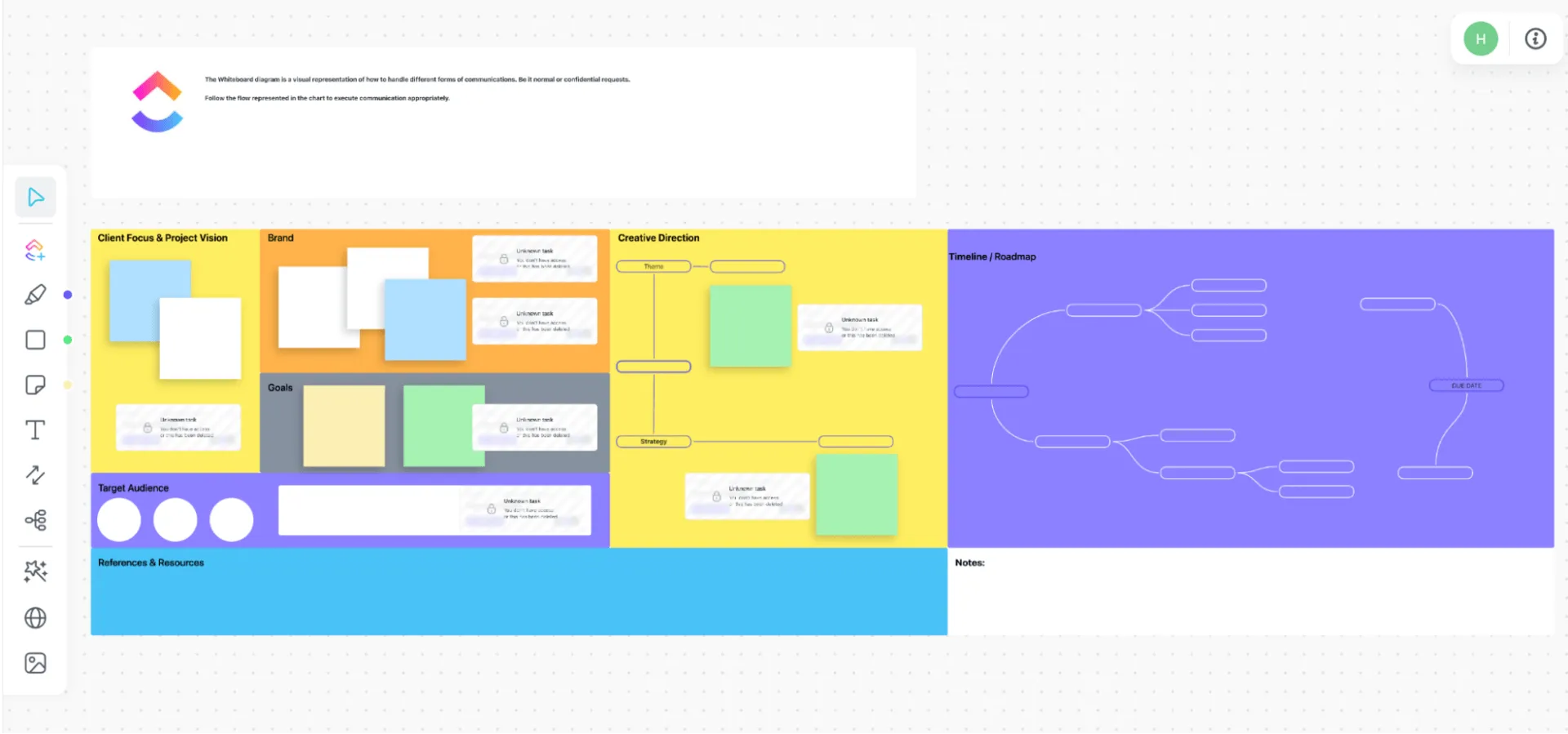Click the Timeline / Roadmap section title
Image resolution: width=1568 pixels, height=734 pixels.
(x=992, y=256)
